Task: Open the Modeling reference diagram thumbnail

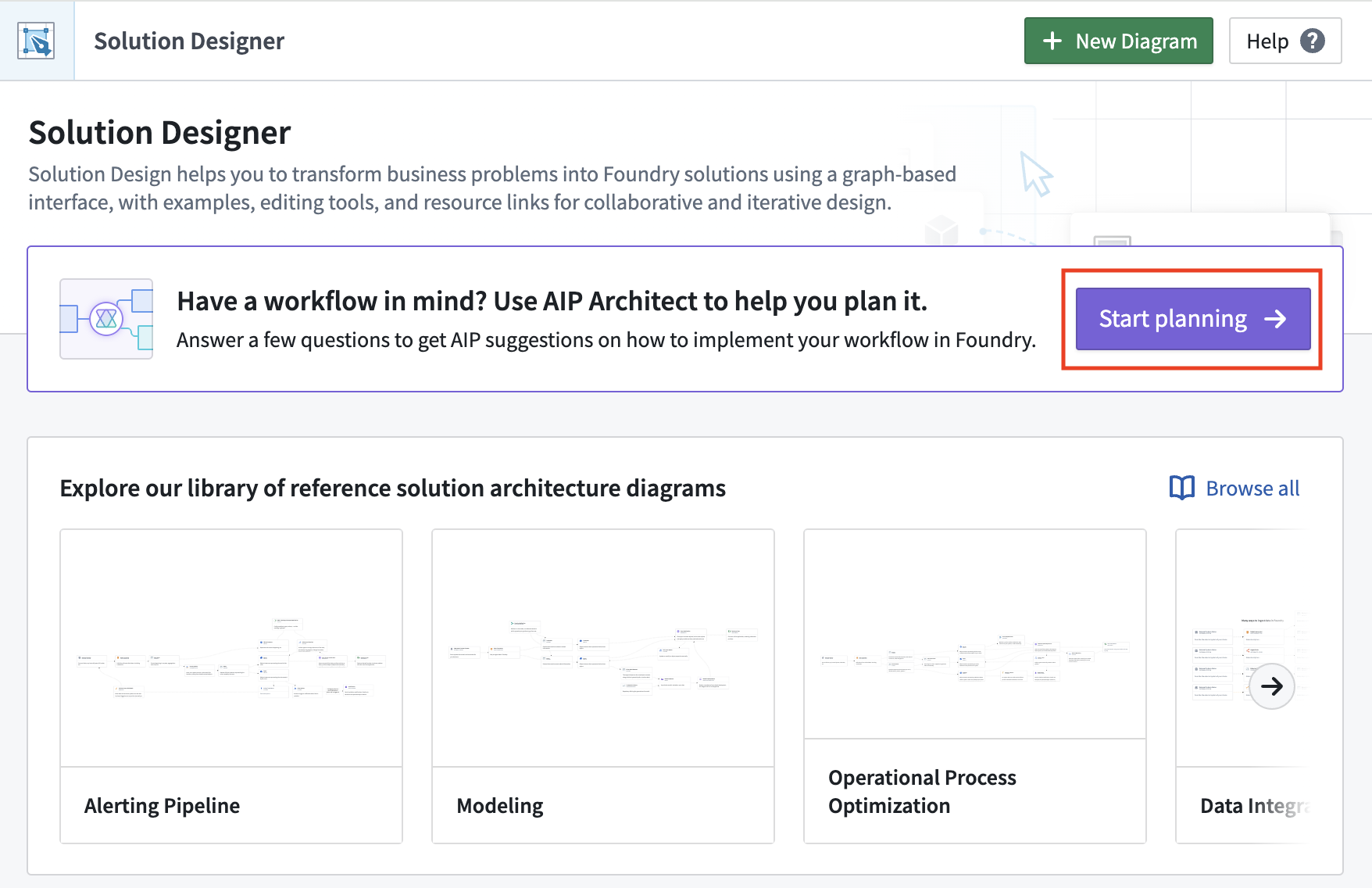Action: coord(603,648)
